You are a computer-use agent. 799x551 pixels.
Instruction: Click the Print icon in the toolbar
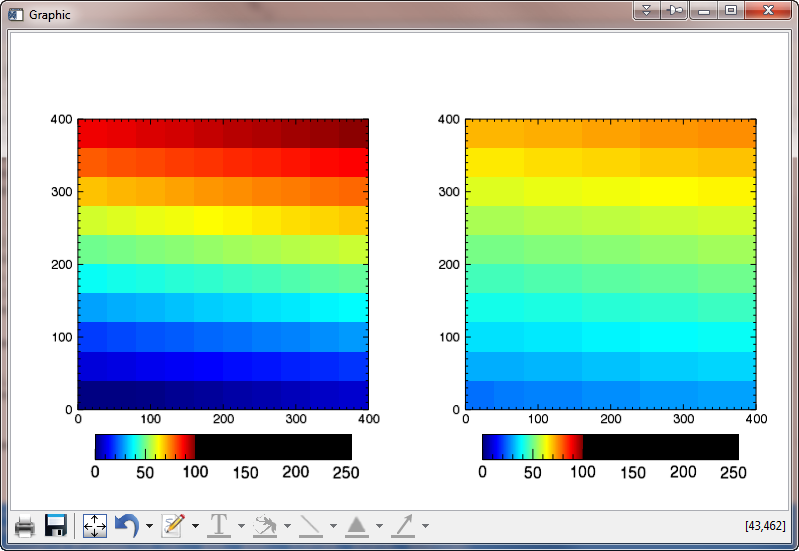click(25, 525)
